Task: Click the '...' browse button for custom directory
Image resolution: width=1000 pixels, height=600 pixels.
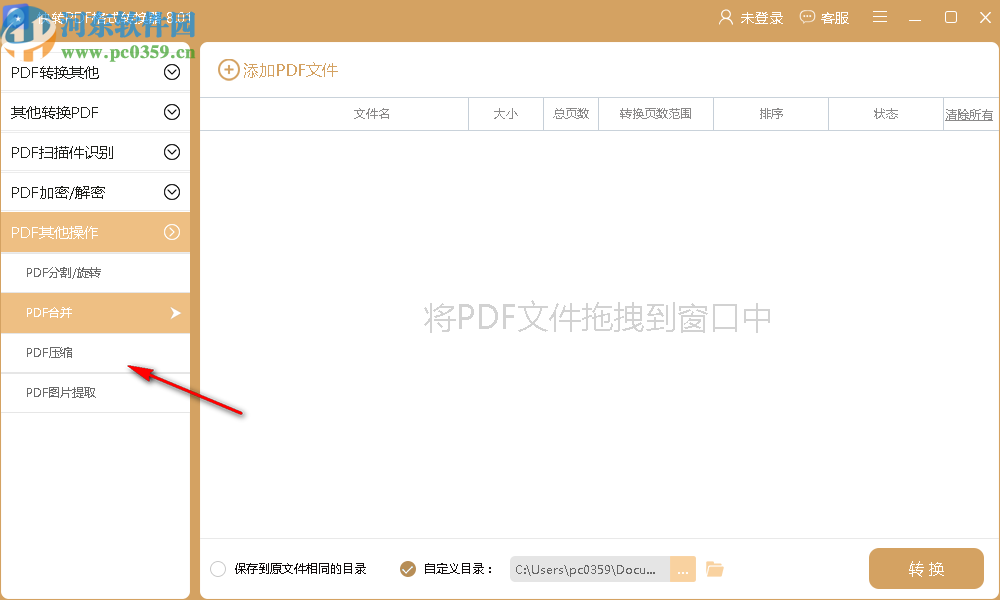Action: point(683,568)
